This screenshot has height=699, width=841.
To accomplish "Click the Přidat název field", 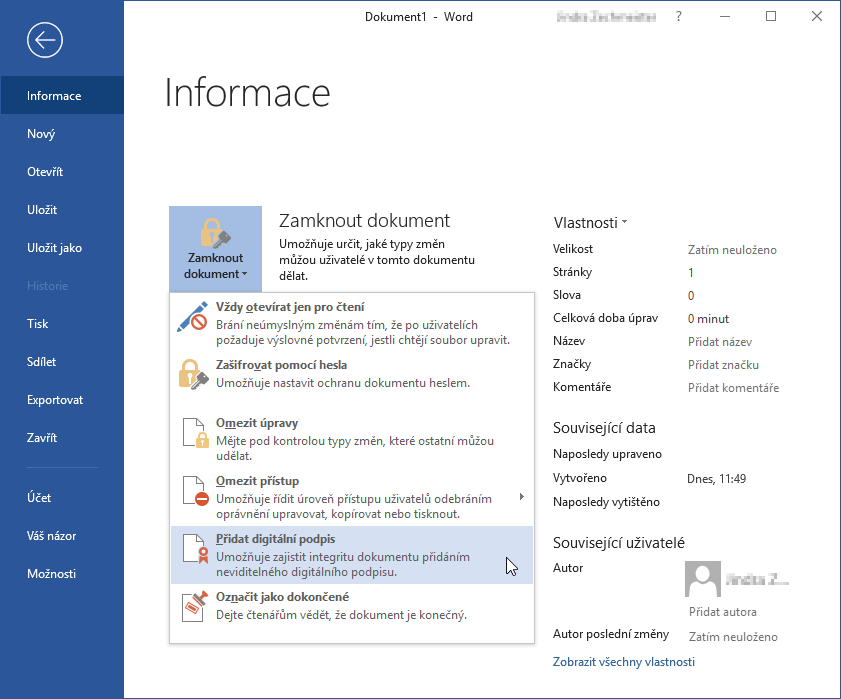I will pyautogui.click(x=720, y=342).
